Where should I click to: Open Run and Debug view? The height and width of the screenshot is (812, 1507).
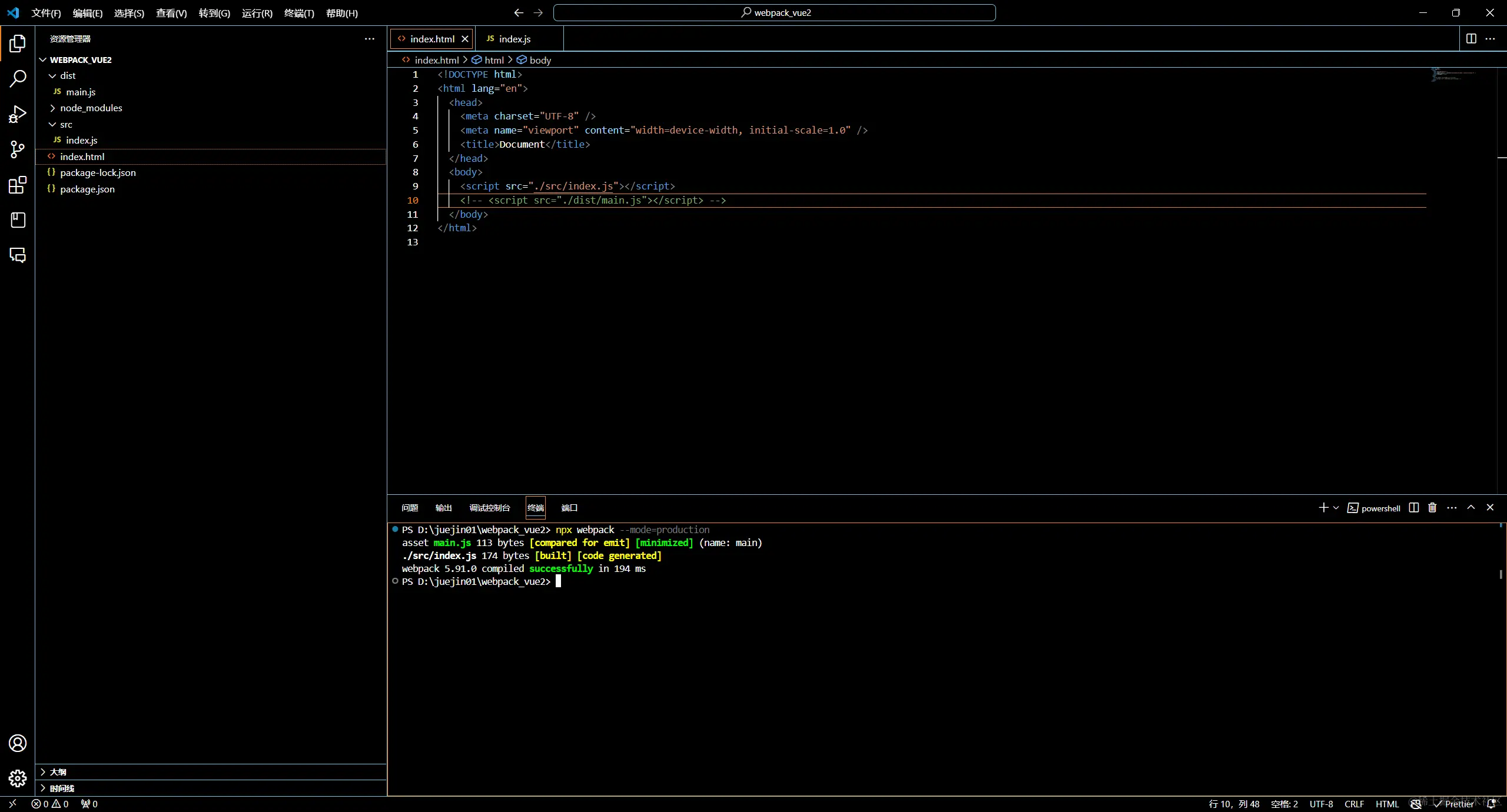pos(18,114)
